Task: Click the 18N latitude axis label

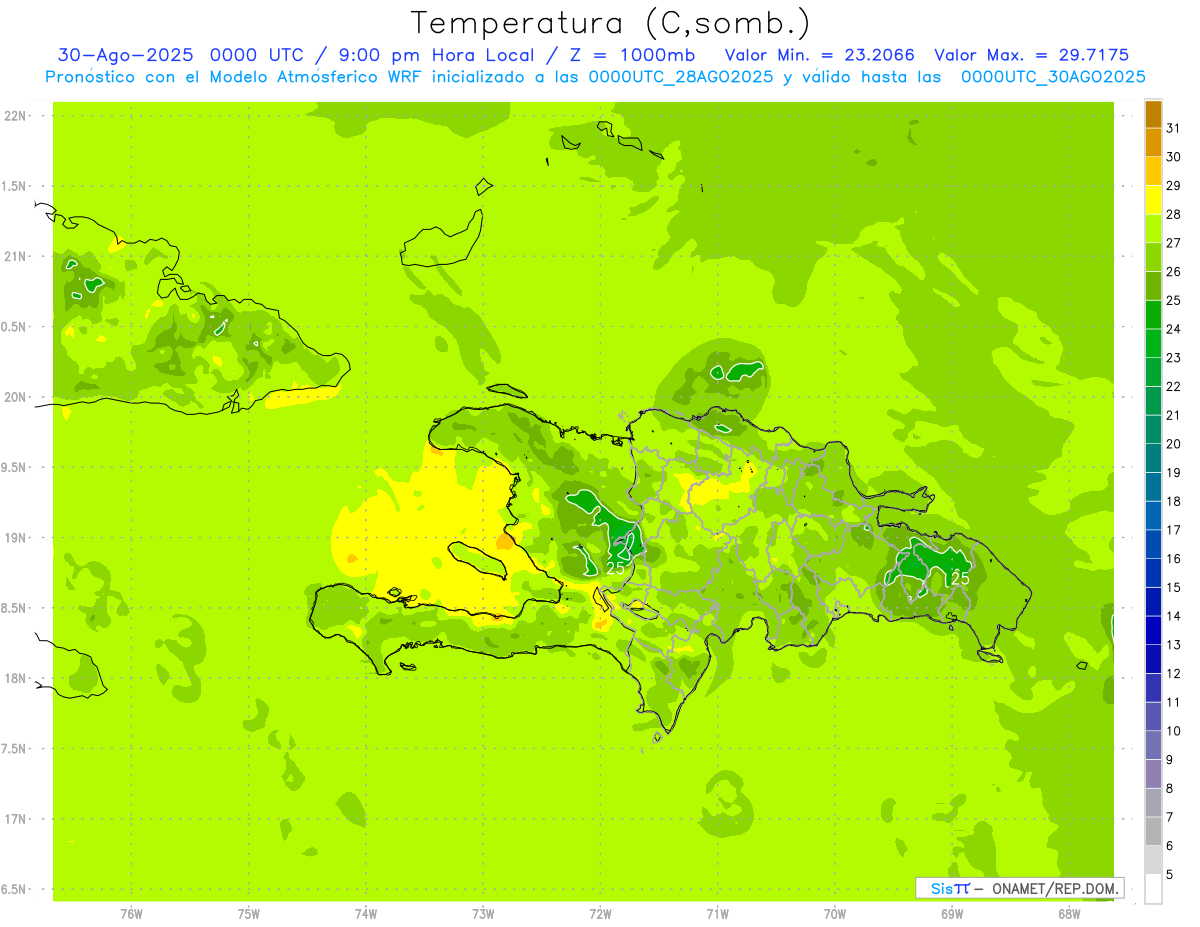Action: (16, 678)
